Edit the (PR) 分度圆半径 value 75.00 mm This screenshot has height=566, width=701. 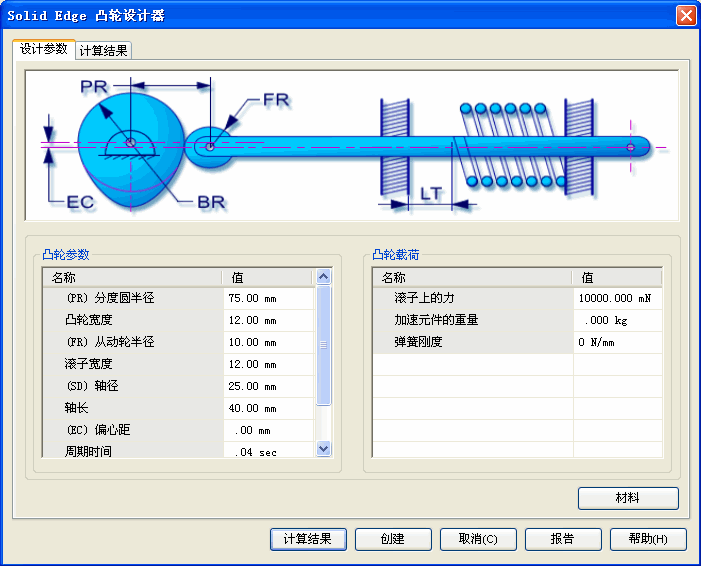tap(267, 298)
